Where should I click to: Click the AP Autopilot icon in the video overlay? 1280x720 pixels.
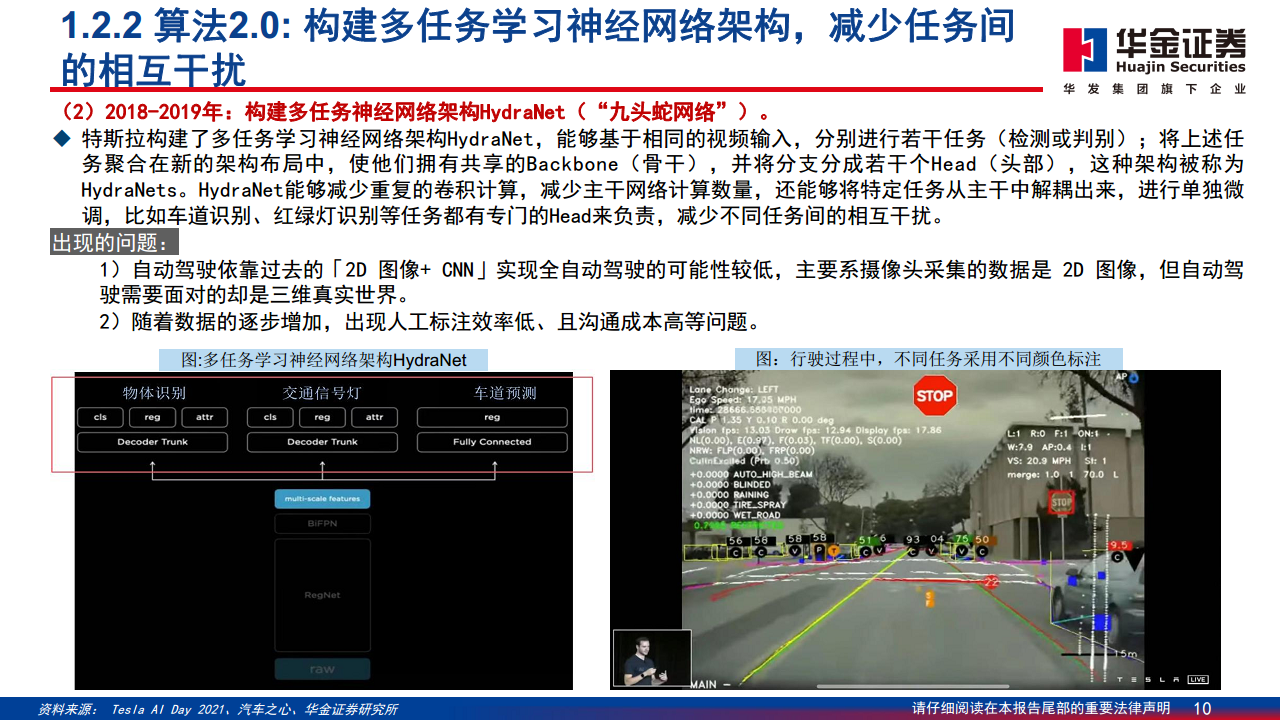(1125, 377)
